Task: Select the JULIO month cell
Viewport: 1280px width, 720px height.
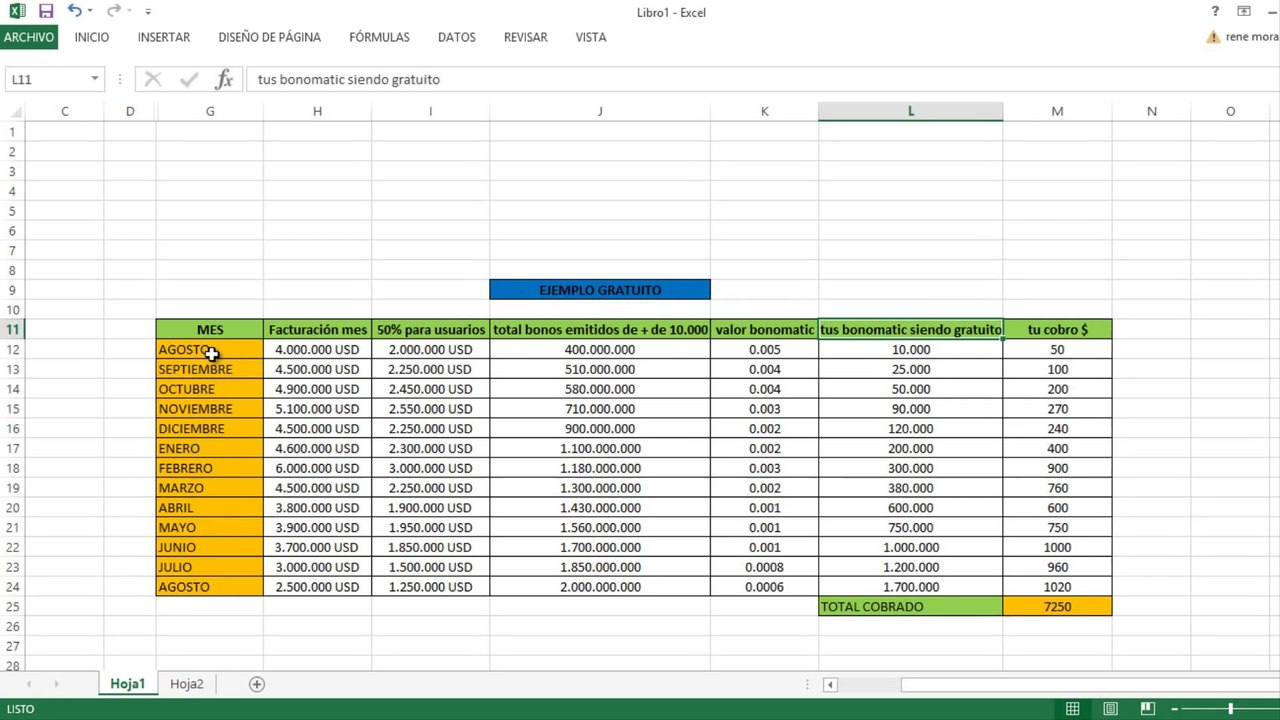Action: [210, 567]
